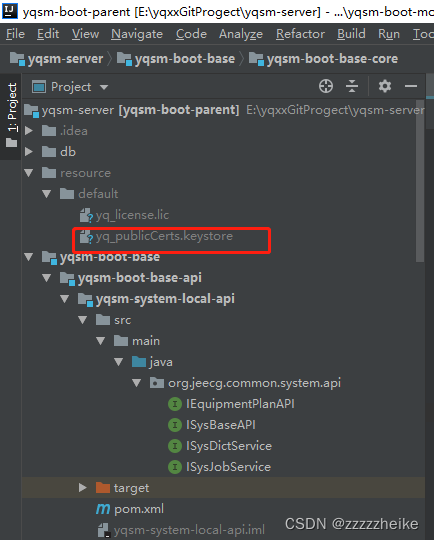The width and height of the screenshot is (434, 540).
Task: Click the IntelliJ IDEA logo in title bar
Action: pyautogui.click(x=10, y=11)
